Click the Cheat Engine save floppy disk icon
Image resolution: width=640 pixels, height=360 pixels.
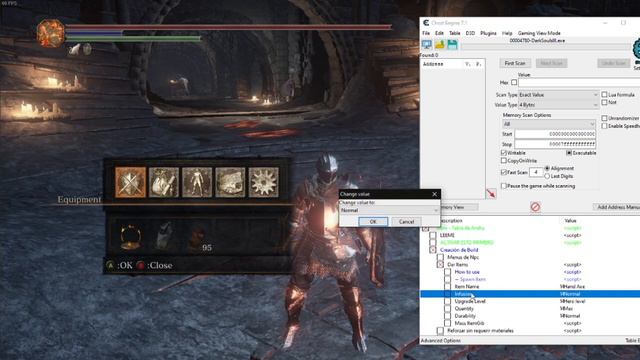pos(452,44)
